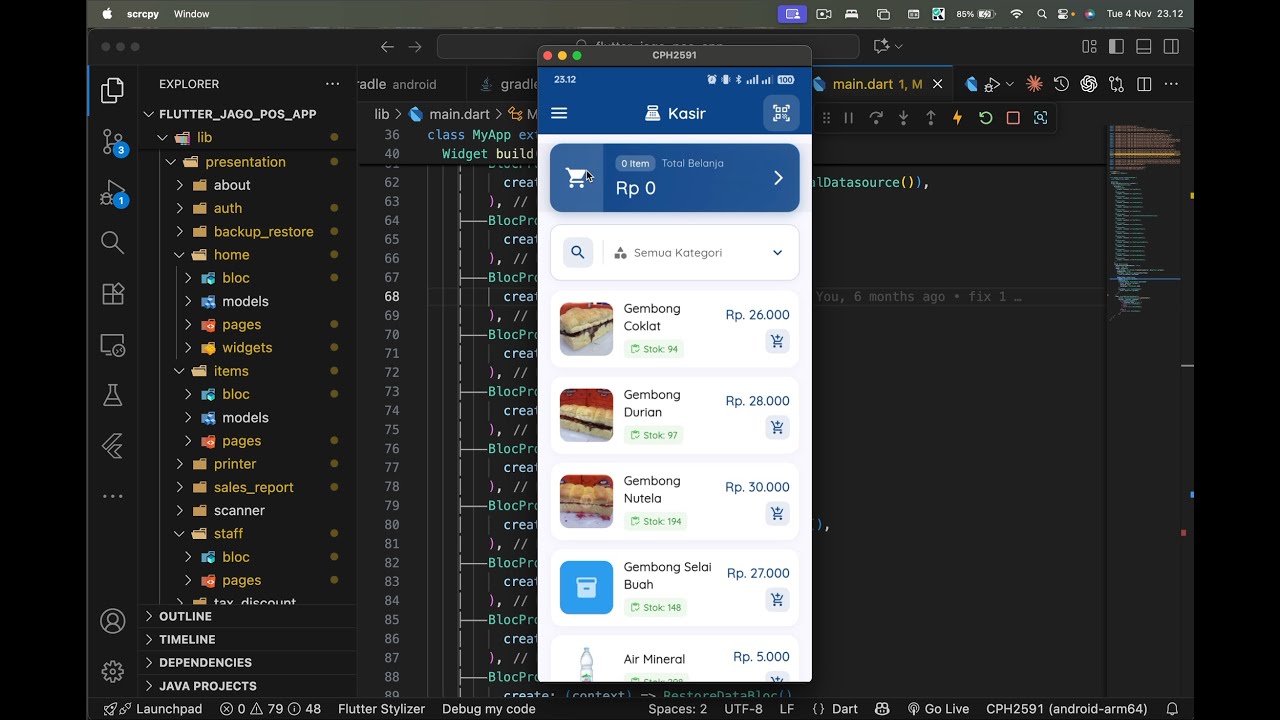Add Gembong Coklat to cart
The height and width of the screenshot is (720, 1280).
coord(777,342)
